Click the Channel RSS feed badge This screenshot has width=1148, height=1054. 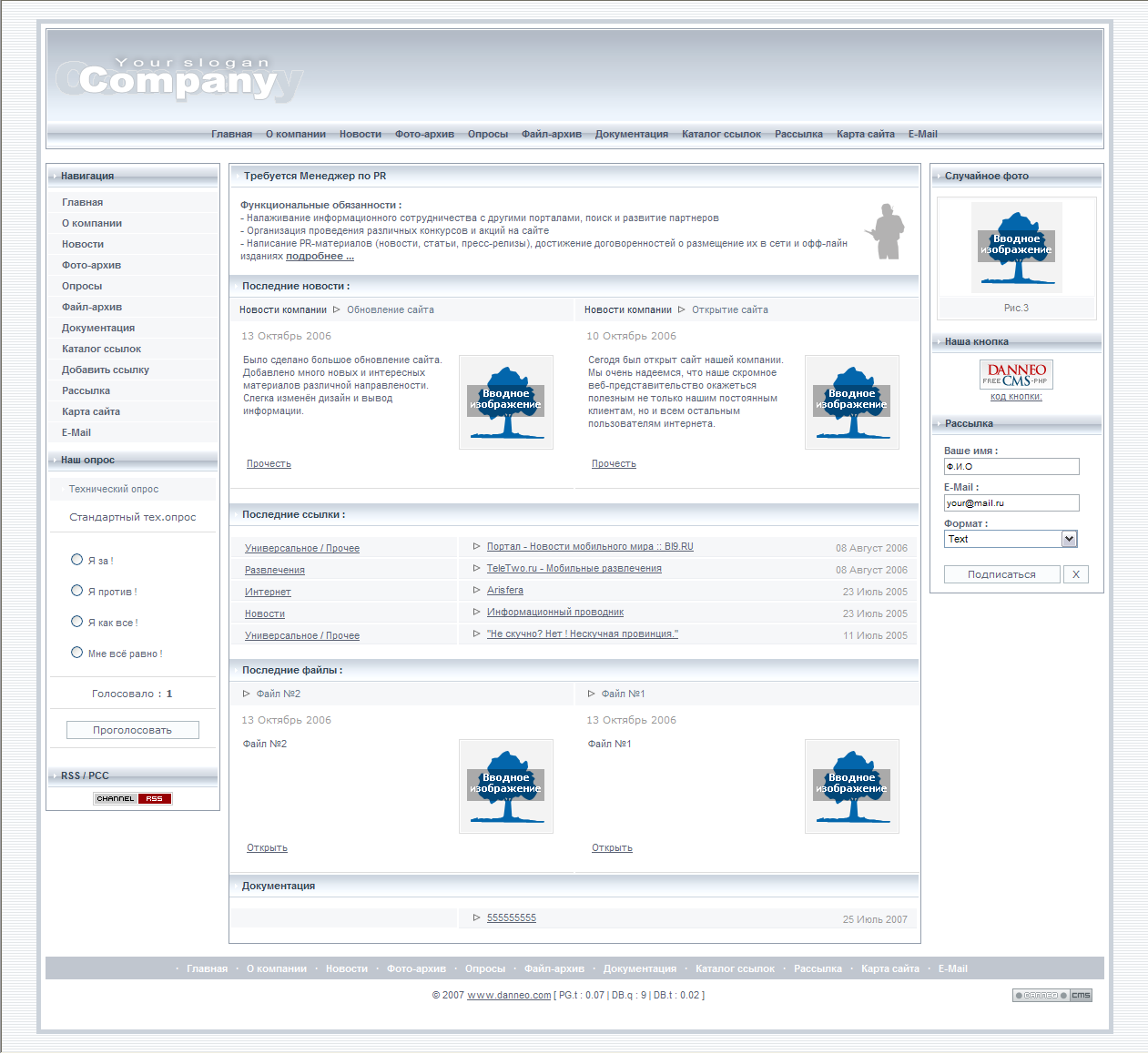[132, 799]
